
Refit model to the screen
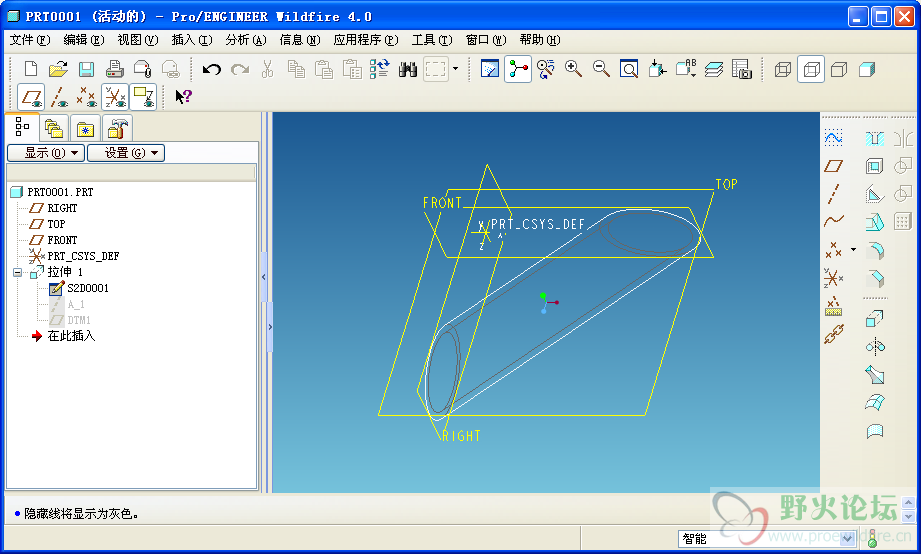[629, 69]
